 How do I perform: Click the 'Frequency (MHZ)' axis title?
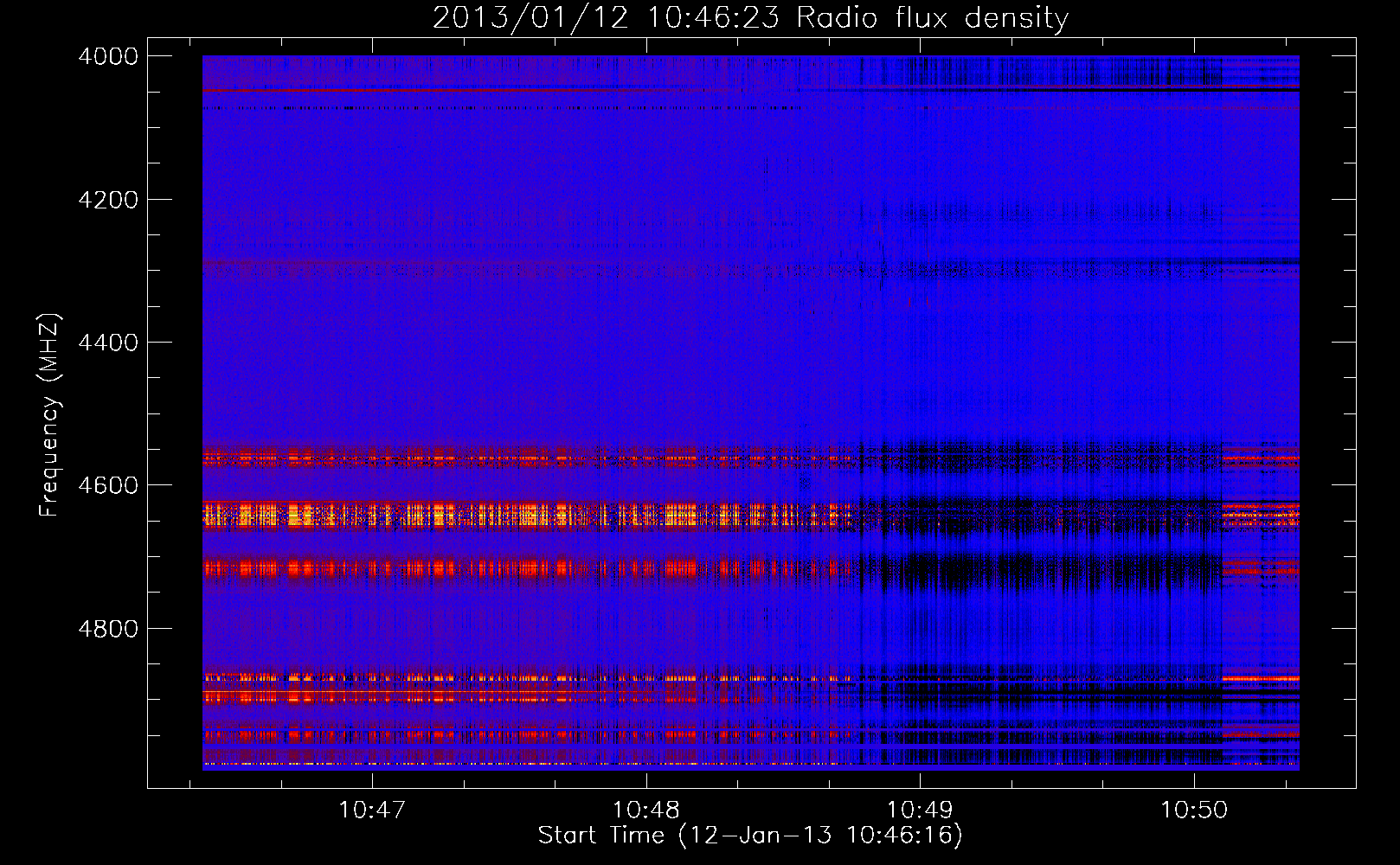tap(49, 415)
